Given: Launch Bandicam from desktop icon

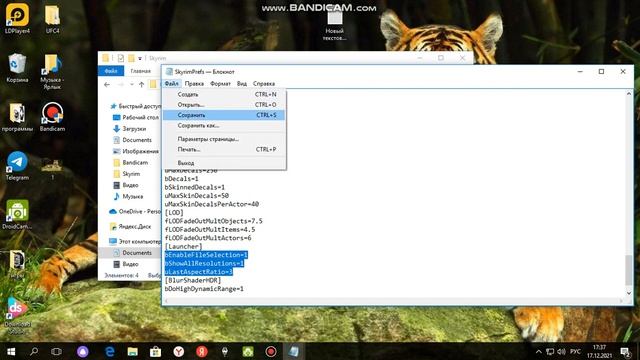Looking at the screenshot, I should (x=52, y=117).
